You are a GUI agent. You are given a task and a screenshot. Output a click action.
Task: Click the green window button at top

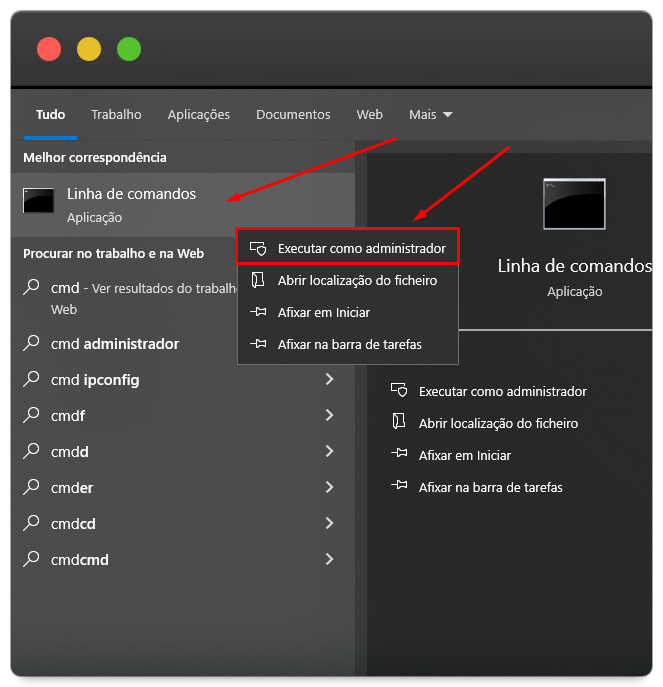pyautogui.click(x=129, y=49)
